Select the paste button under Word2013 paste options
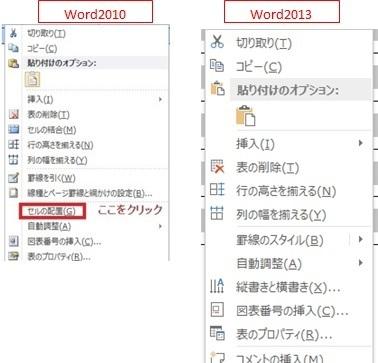This screenshot has width=378, height=363. (246, 116)
